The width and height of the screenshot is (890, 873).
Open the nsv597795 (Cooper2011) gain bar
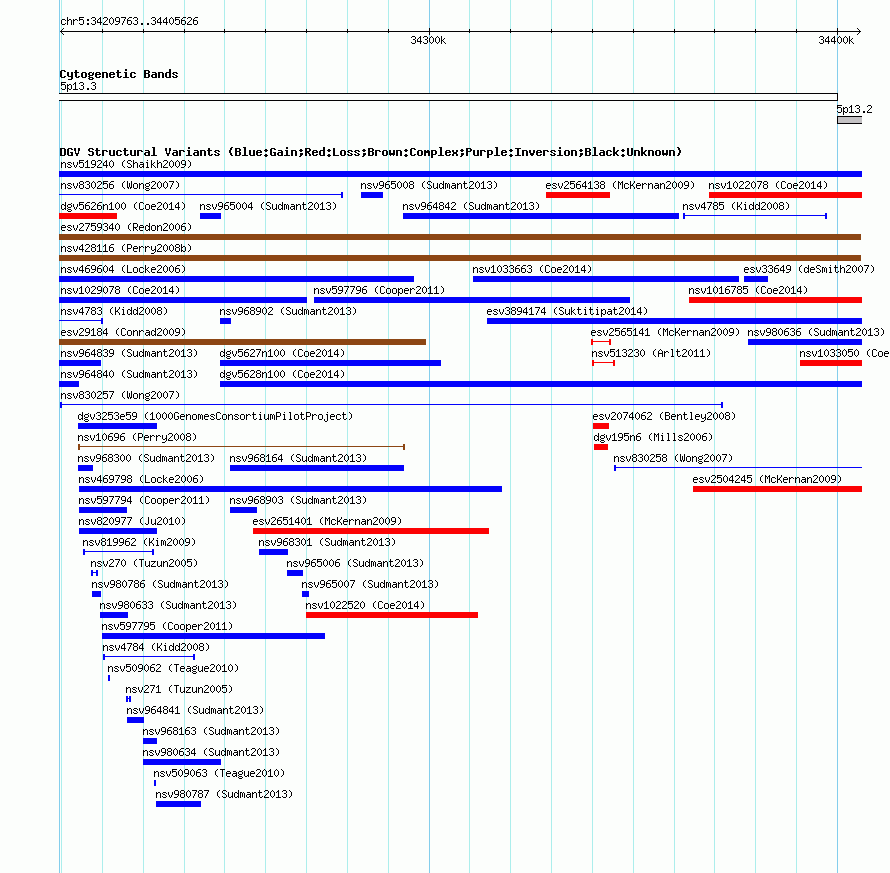213,636
